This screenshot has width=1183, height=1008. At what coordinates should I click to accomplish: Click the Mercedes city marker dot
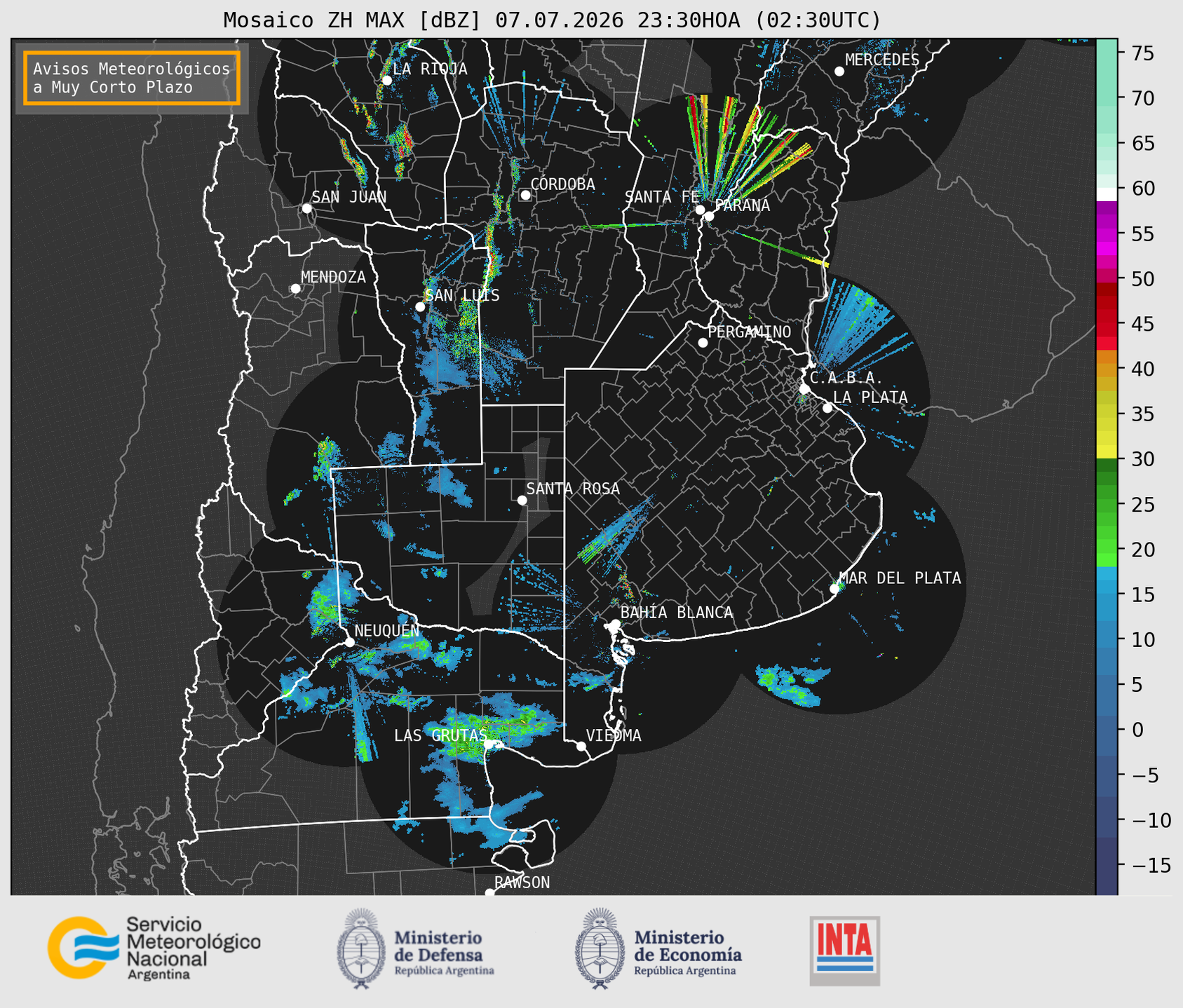[x=839, y=71]
